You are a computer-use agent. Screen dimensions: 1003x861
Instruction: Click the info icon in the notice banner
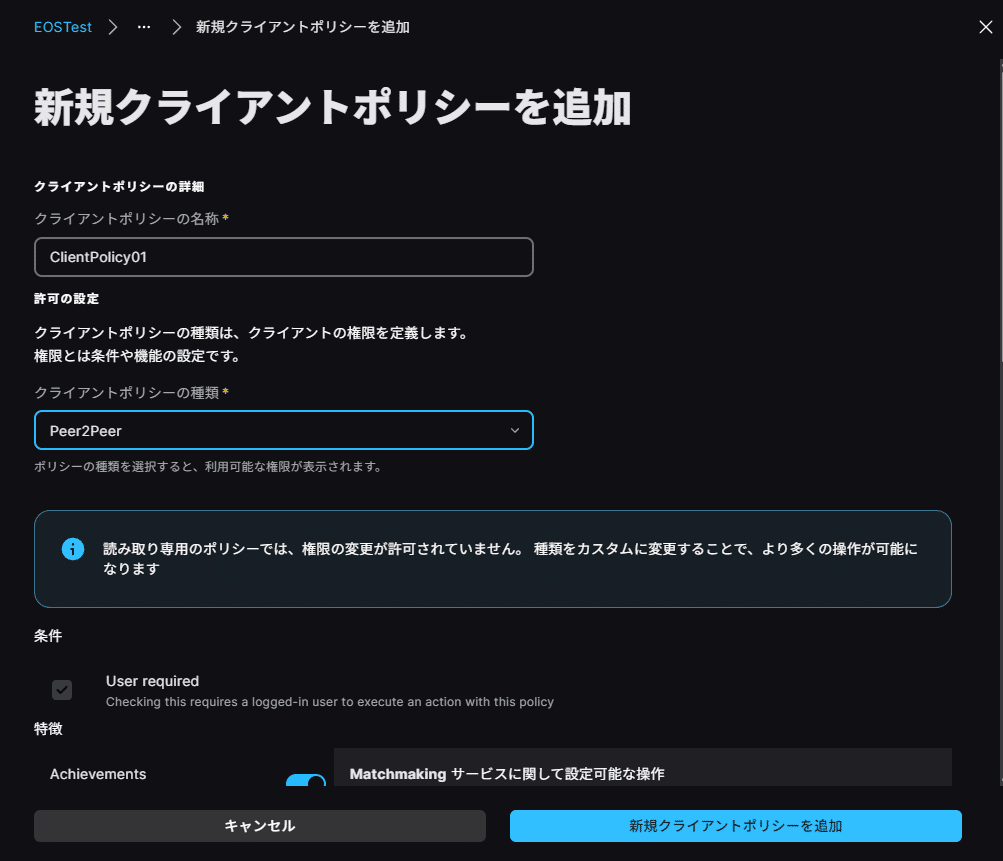72,550
